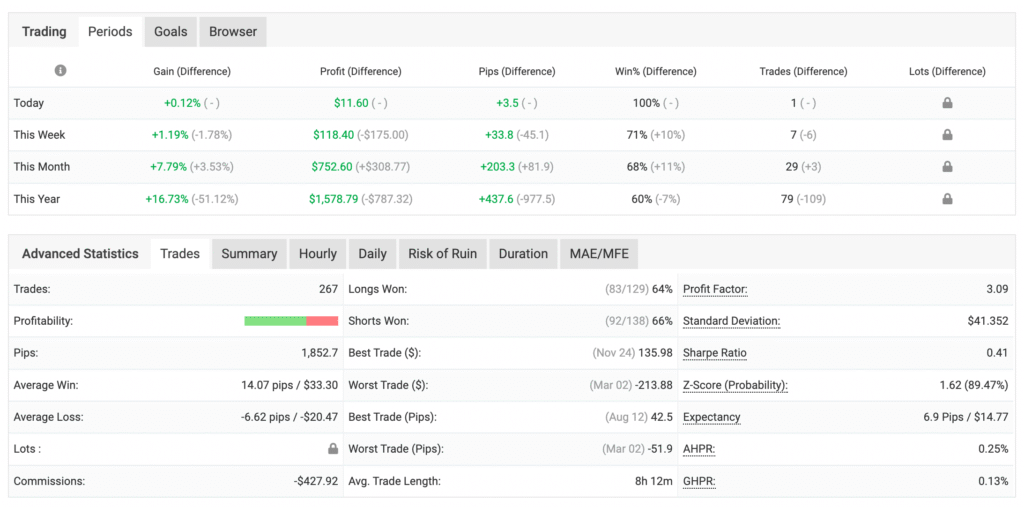Click the lock icon in This Month row
Viewport: 1024px width, 507px height.
[x=946, y=167]
